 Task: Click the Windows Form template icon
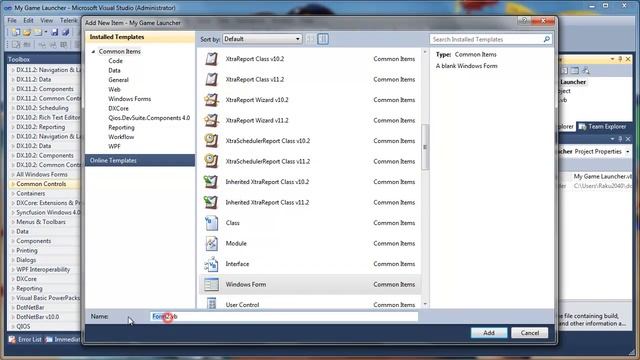tap(211, 284)
